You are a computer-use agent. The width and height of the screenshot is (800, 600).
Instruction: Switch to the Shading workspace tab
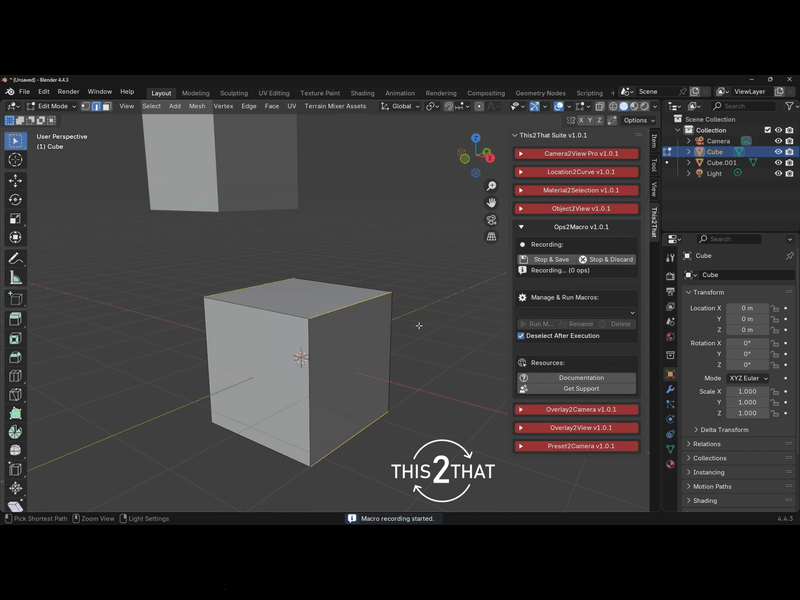point(362,93)
